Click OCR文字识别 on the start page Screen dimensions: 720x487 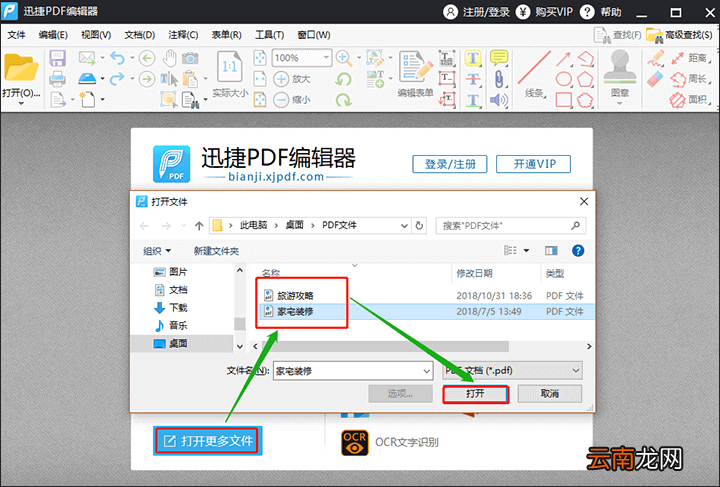pyautogui.click(x=390, y=442)
